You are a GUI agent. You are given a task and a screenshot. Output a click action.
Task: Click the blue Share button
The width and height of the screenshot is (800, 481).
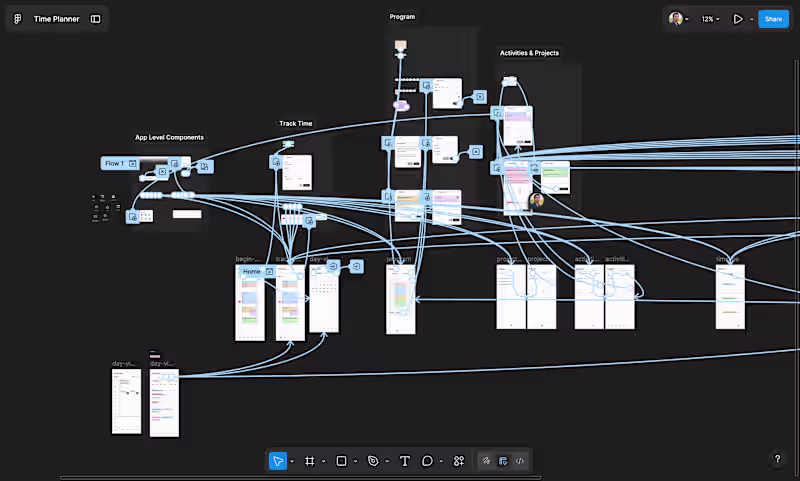(773, 19)
